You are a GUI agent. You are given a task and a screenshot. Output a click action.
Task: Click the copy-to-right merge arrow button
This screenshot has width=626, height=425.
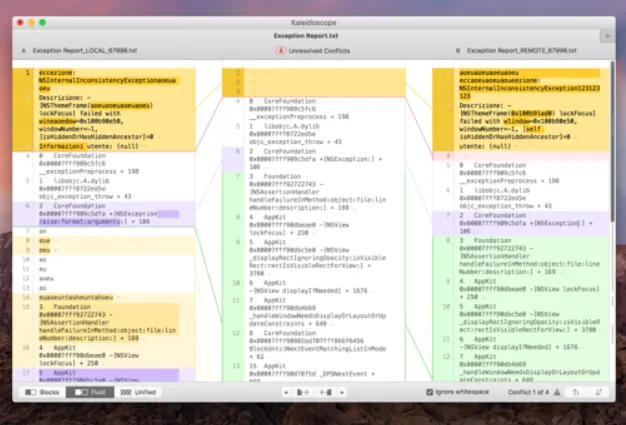(x=303, y=392)
